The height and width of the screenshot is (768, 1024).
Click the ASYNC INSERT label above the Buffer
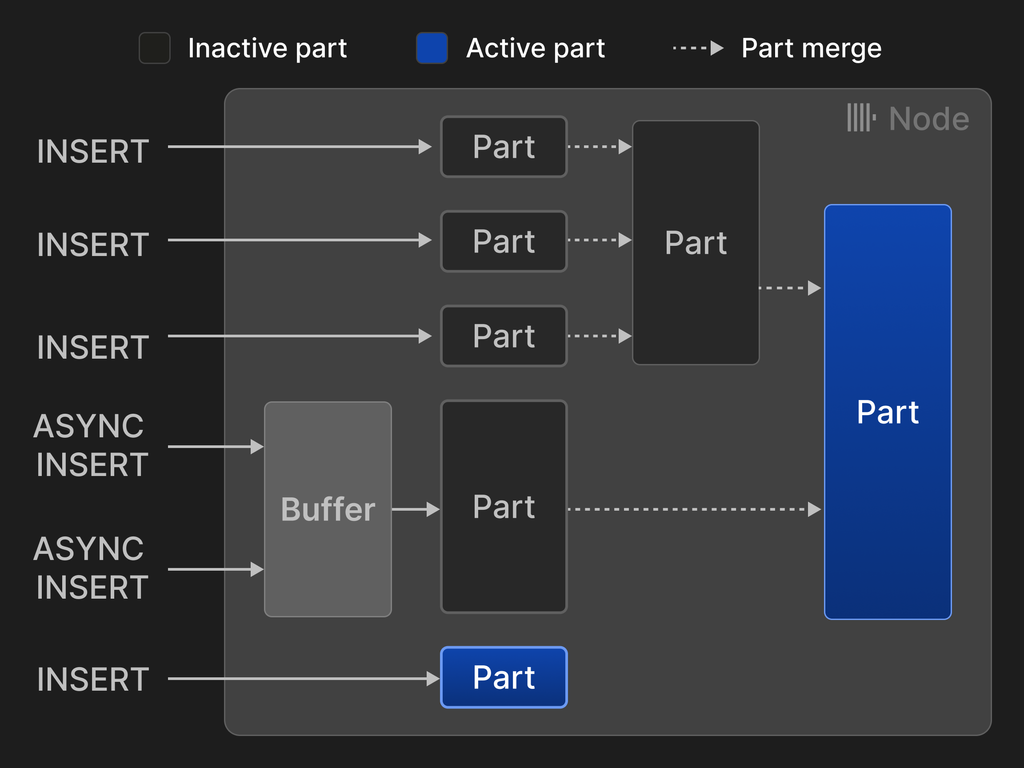coord(90,445)
